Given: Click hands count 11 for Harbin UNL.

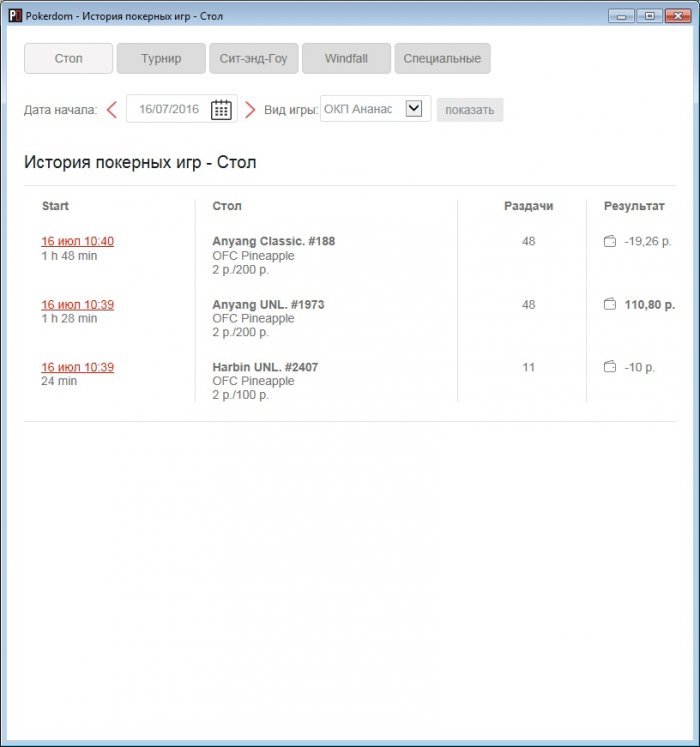Looking at the screenshot, I should click(528, 367).
